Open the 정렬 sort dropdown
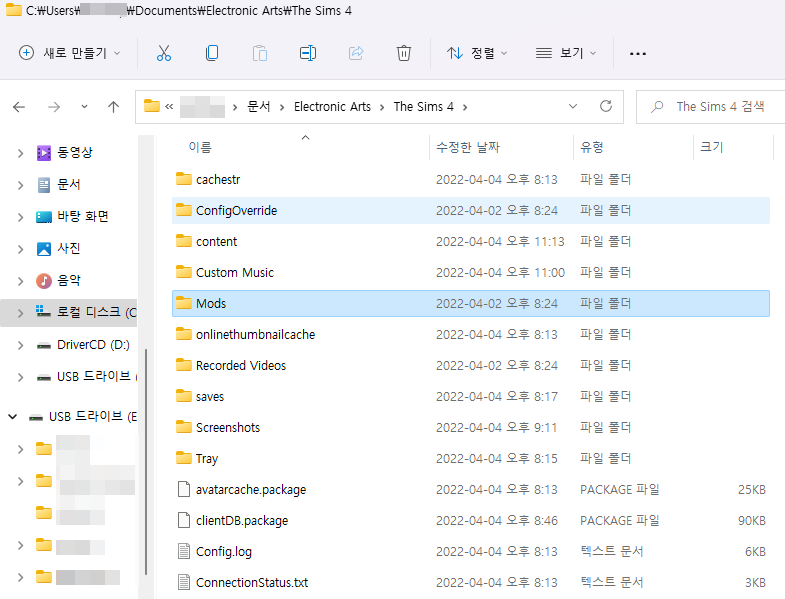Image resolution: width=785 pixels, height=599 pixels. (x=477, y=53)
